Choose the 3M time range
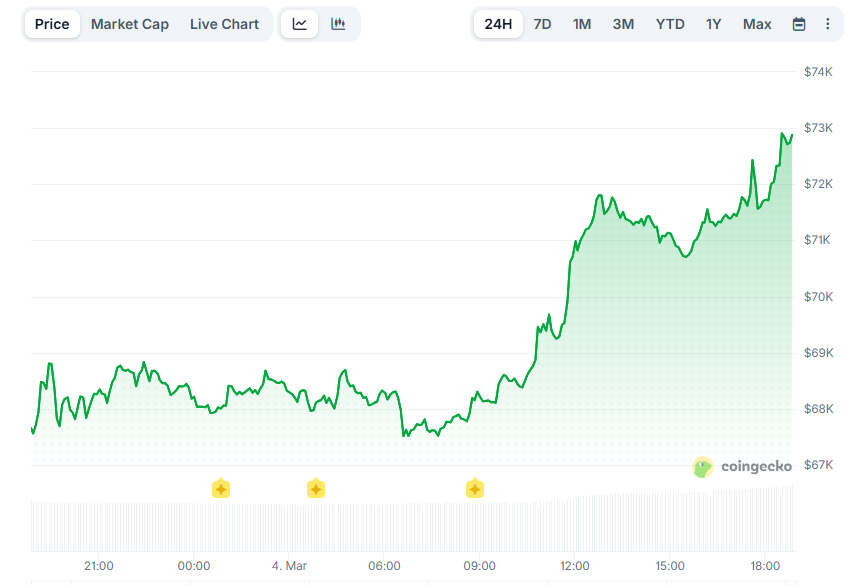 tap(623, 24)
